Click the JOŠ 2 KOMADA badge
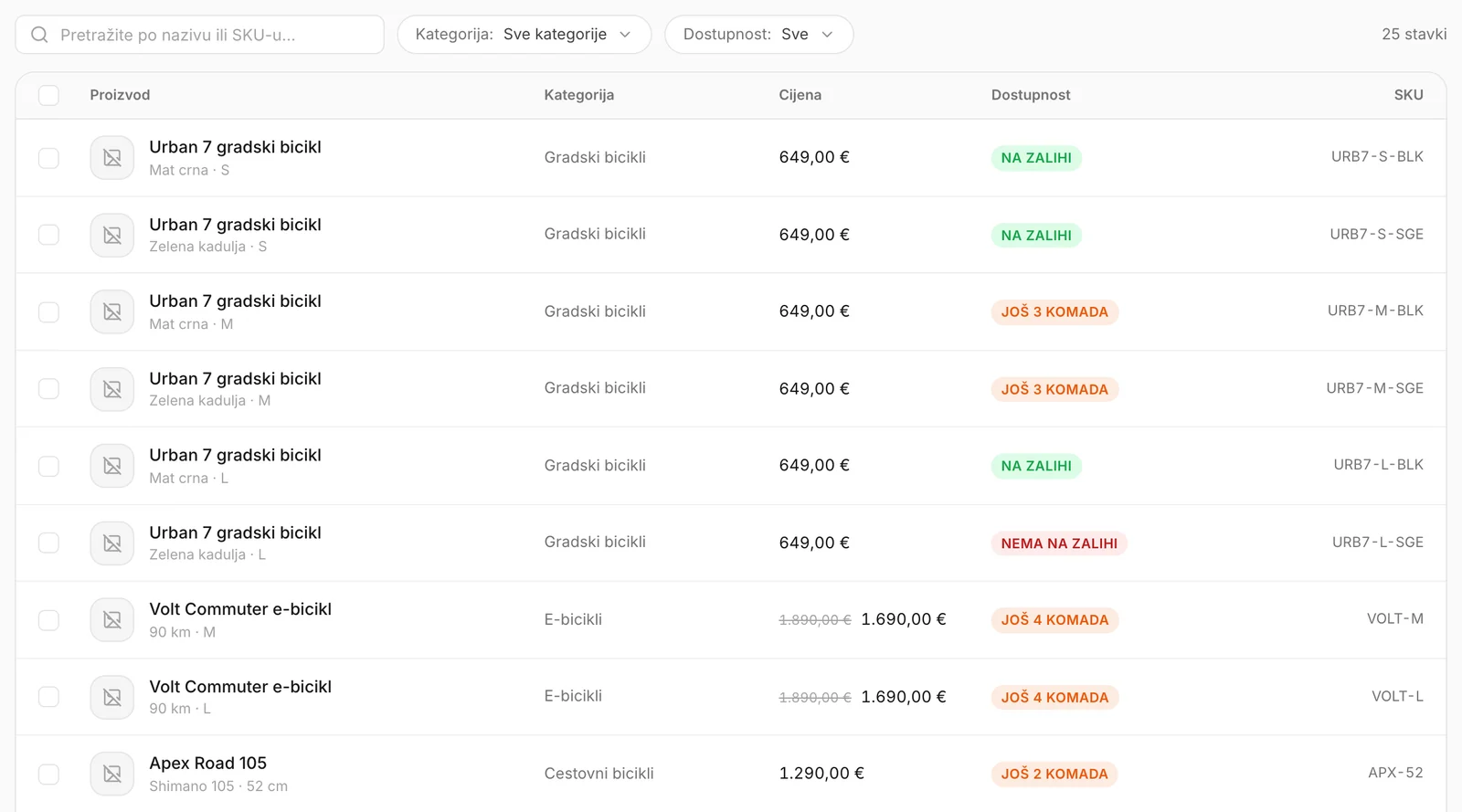 click(1054, 774)
